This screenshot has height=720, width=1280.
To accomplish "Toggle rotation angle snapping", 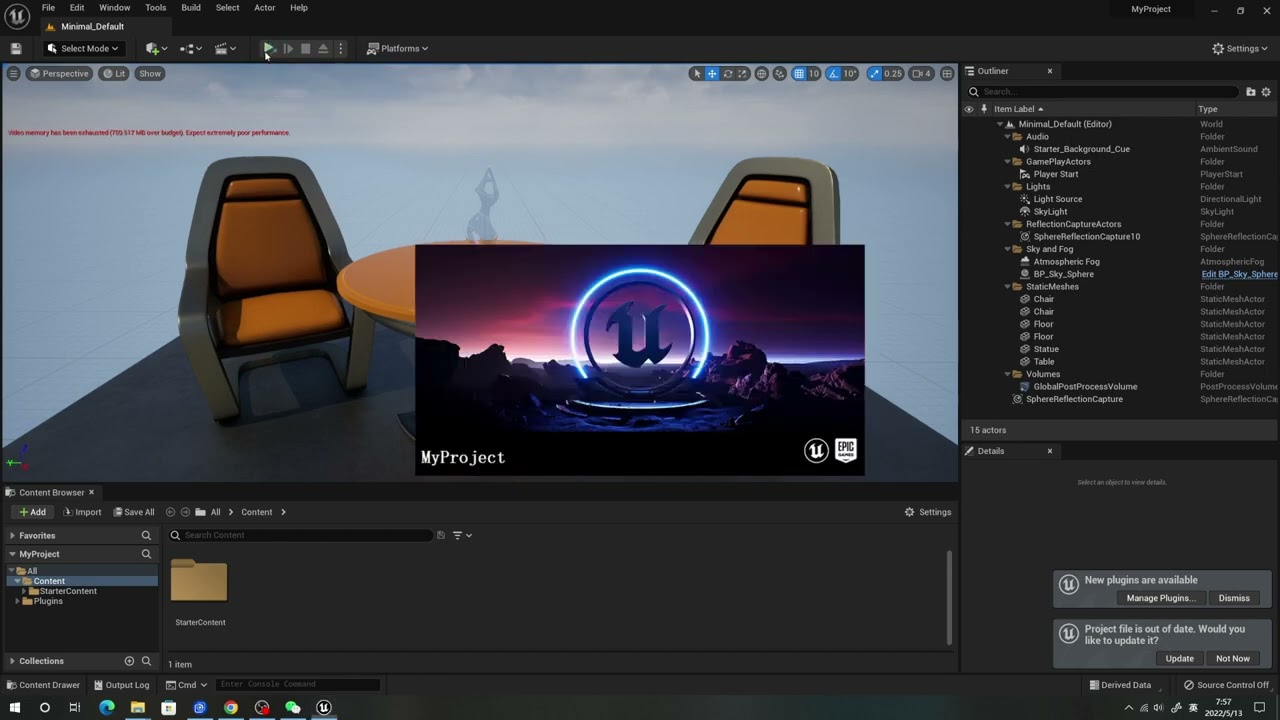I will tap(834, 73).
